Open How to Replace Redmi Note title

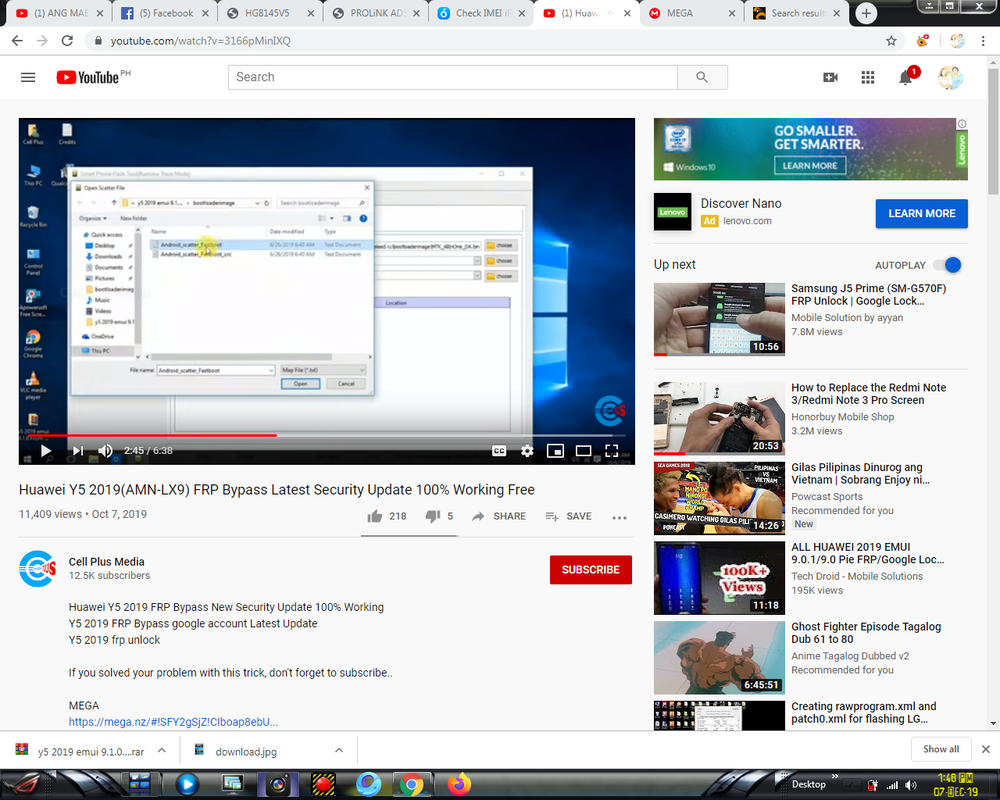[x=869, y=394]
